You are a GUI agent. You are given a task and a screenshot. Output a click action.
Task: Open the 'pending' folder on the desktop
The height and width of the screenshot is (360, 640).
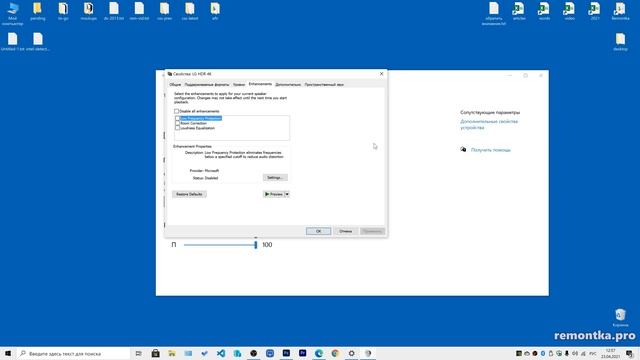tap(38, 11)
